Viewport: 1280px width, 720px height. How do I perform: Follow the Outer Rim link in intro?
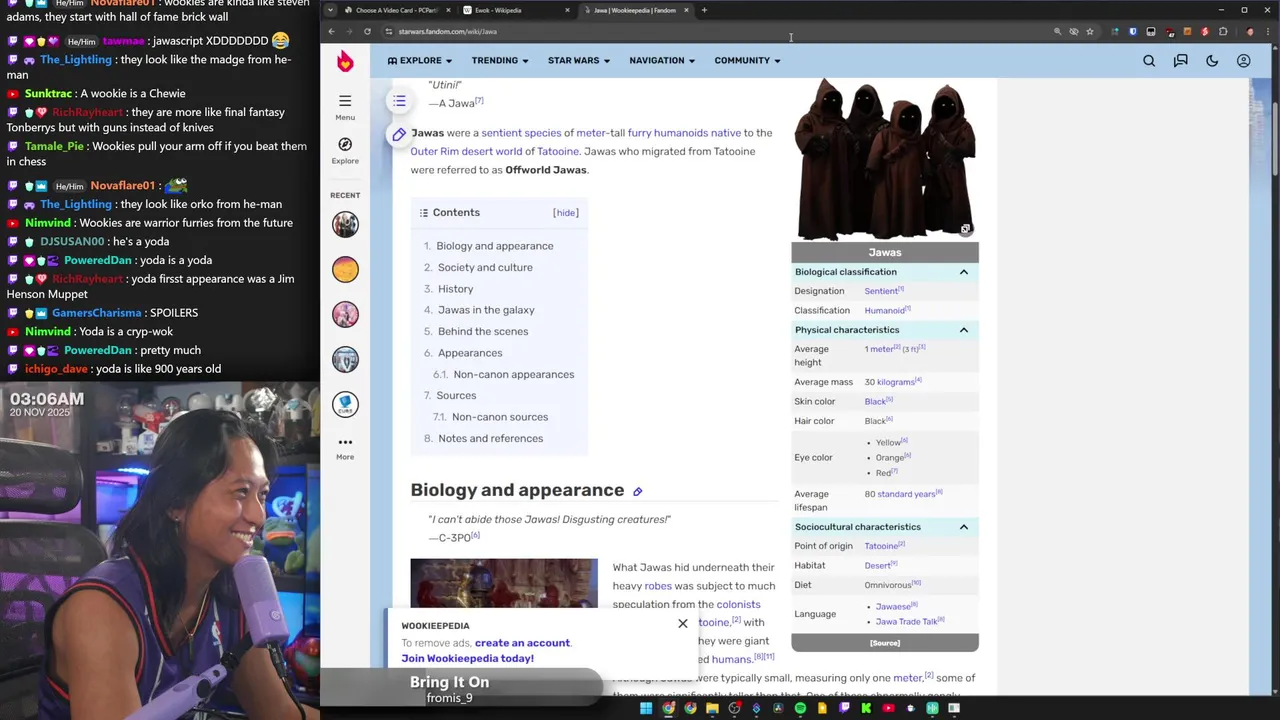tap(434, 152)
